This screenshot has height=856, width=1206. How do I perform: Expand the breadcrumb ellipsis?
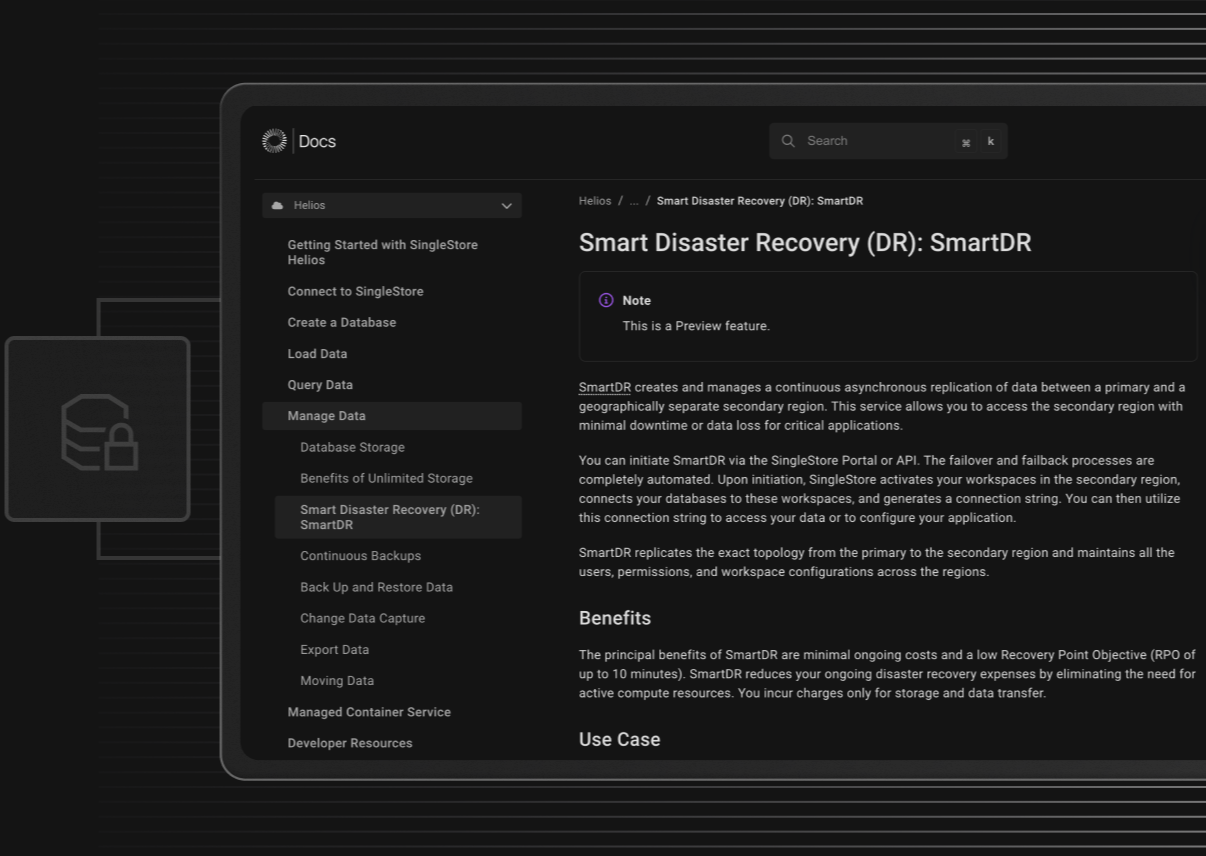tap(634, 201)
